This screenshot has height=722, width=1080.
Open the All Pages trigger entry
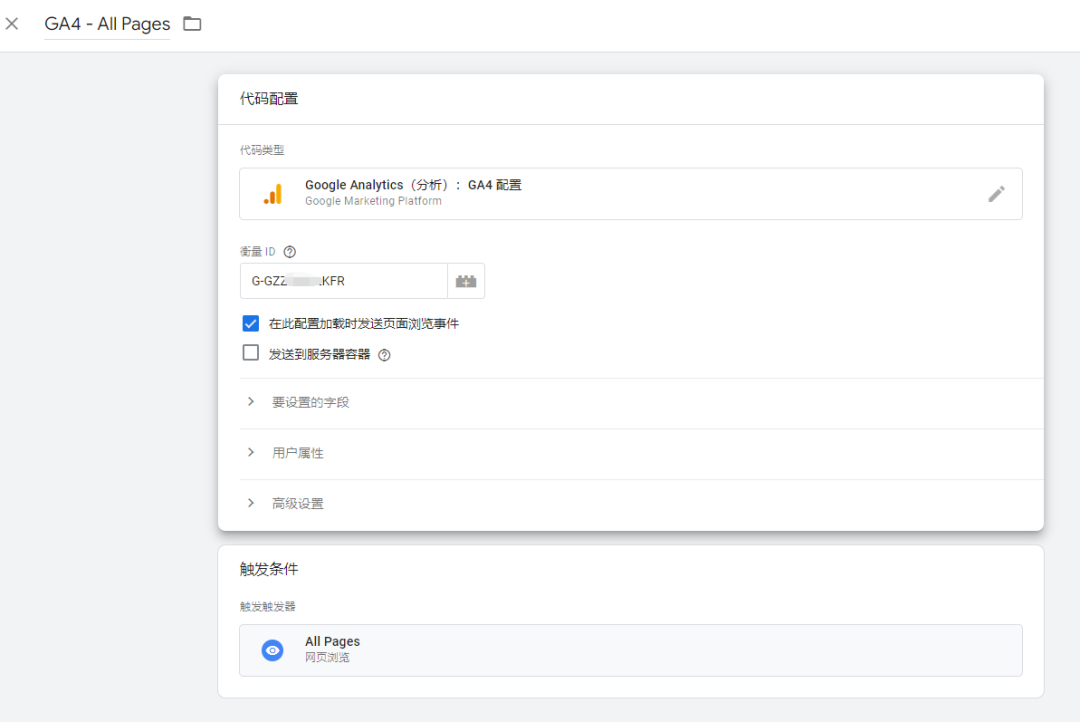tap(630, 649)
